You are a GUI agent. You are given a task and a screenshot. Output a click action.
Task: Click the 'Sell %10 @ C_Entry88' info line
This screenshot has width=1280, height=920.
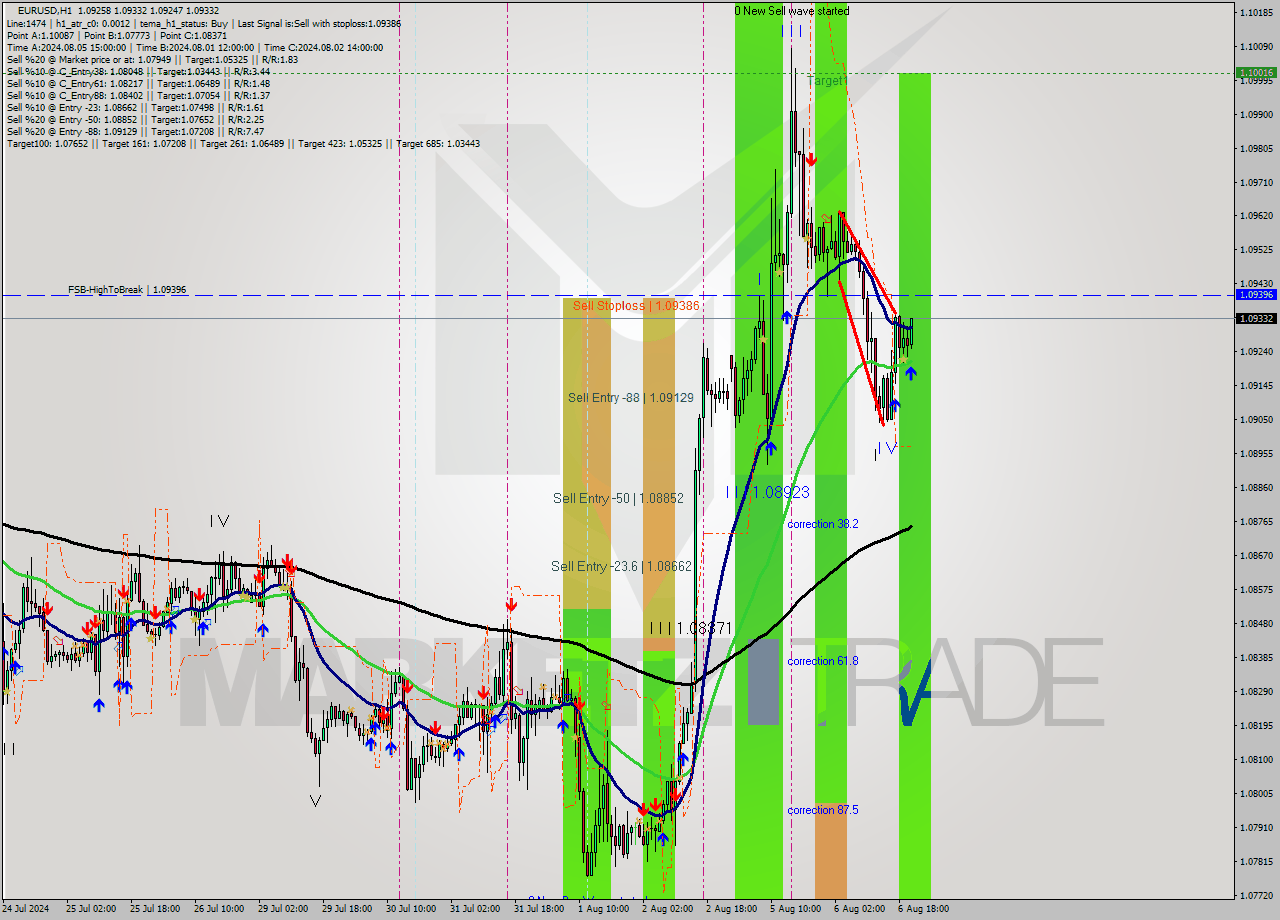click(x=138, y=95)
